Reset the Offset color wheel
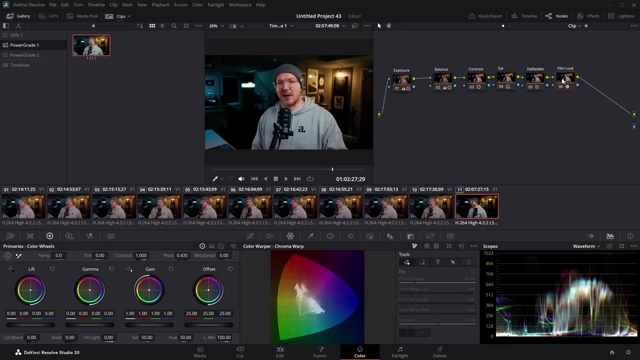The height and width of the screenshot is (360, 640). pos(230,269)
